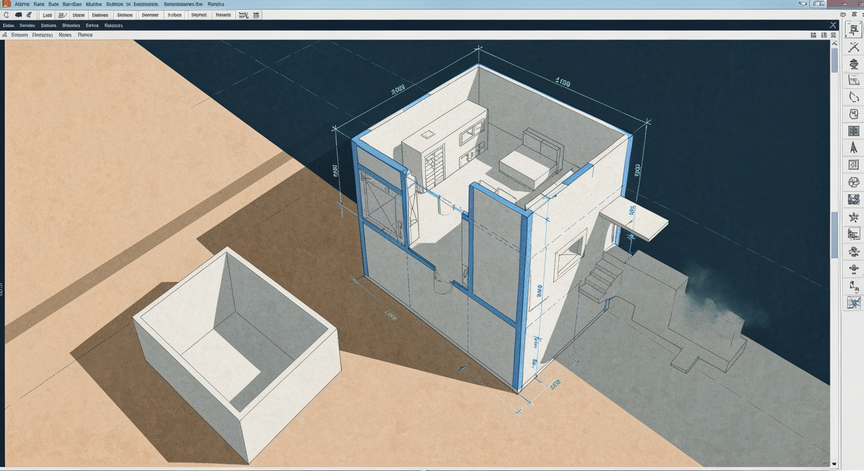Viewport: 864px width, 471px height.
Task: Open the fifth menu 'Murbe' in the menu bar
Action: tap(94, 4)
